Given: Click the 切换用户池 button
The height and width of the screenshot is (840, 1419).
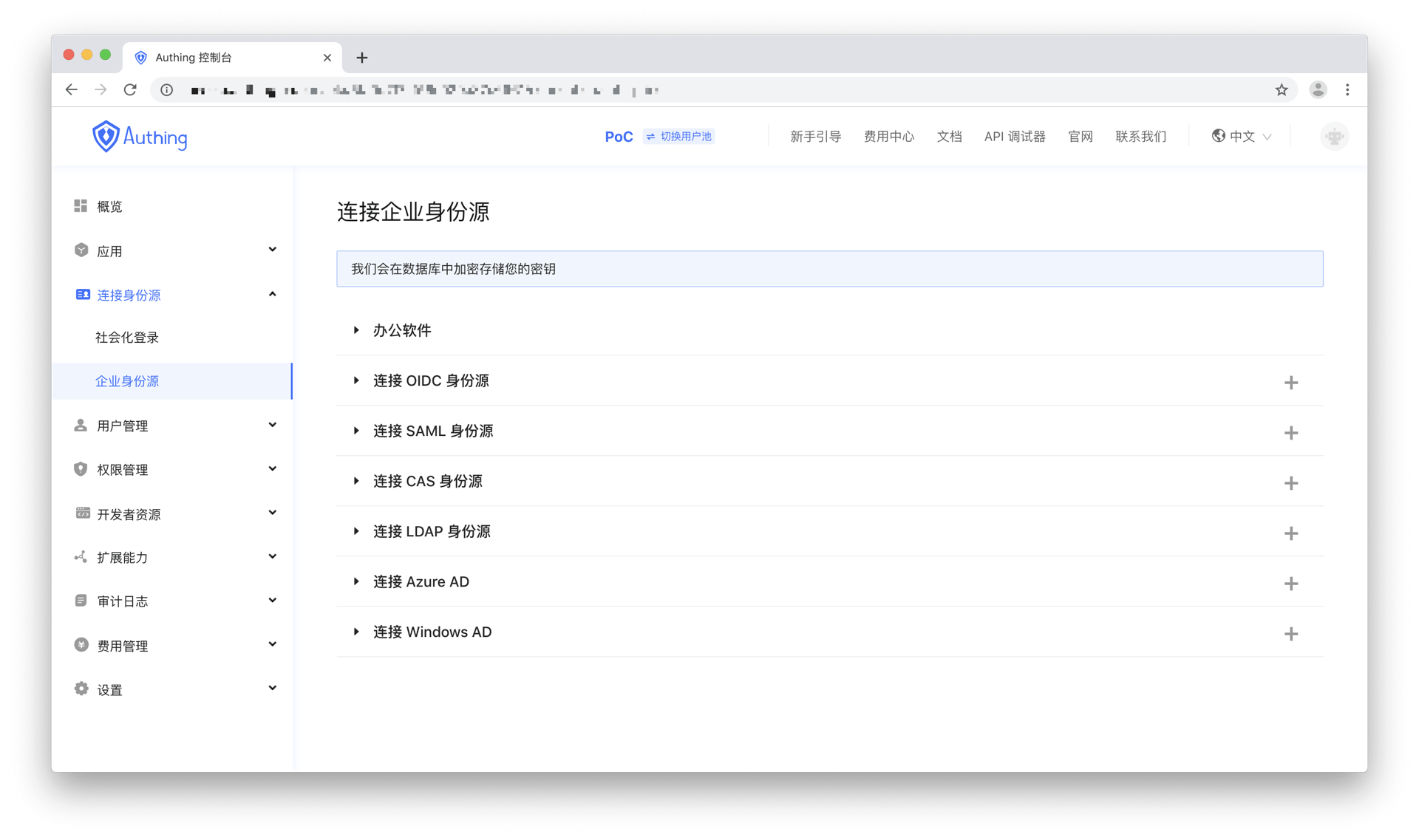Looking at the screenshot, I should point(678,137).
